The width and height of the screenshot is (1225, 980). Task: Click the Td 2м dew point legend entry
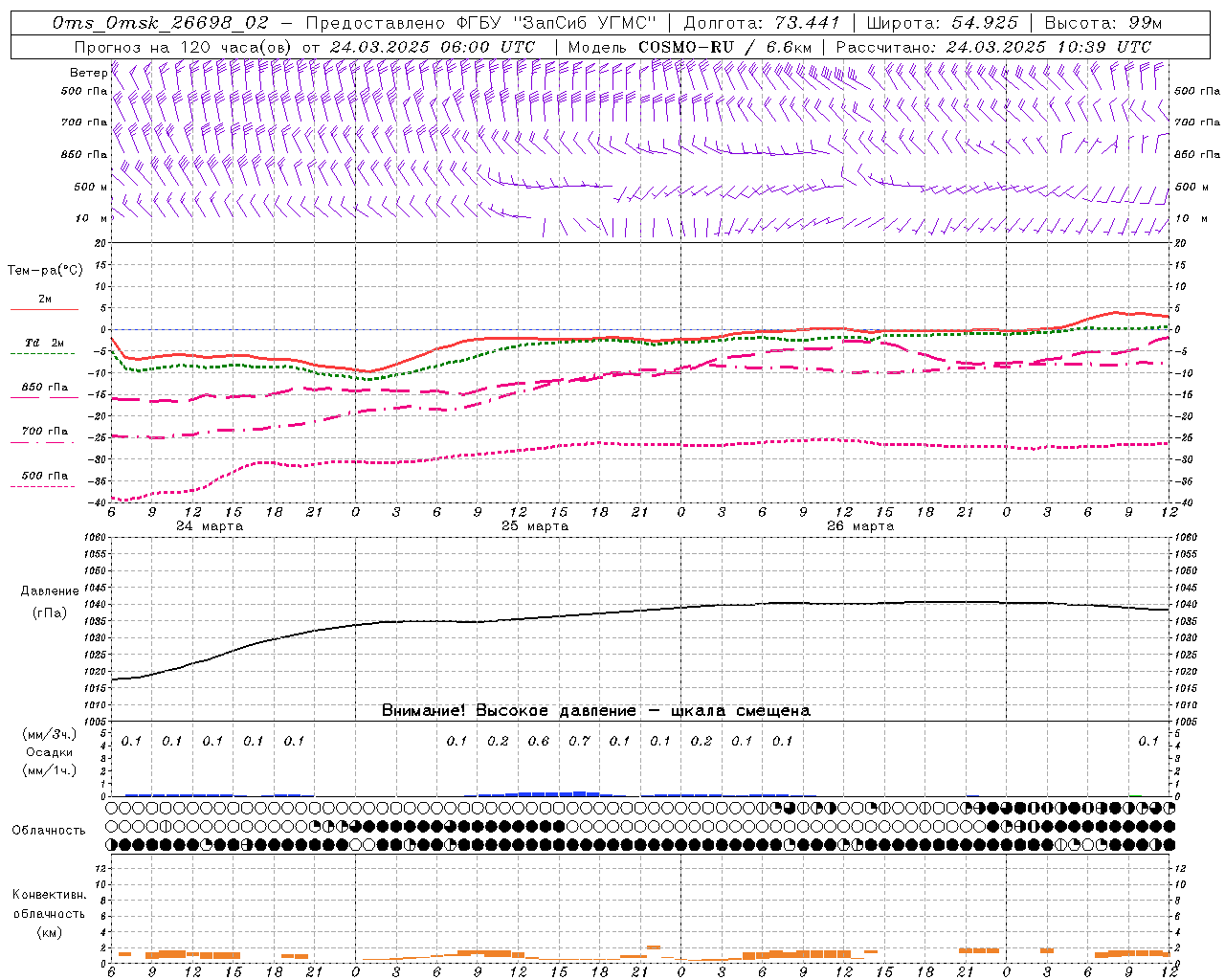point(45,343)
